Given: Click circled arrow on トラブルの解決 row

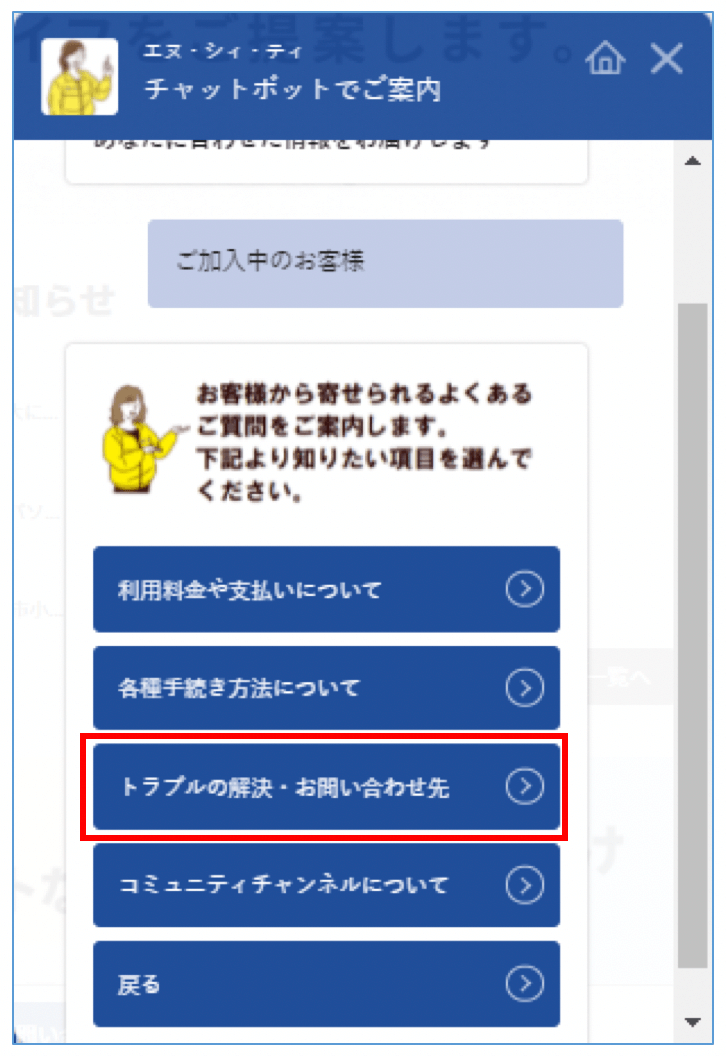Looking at the screenshot, I should point(525,786).
